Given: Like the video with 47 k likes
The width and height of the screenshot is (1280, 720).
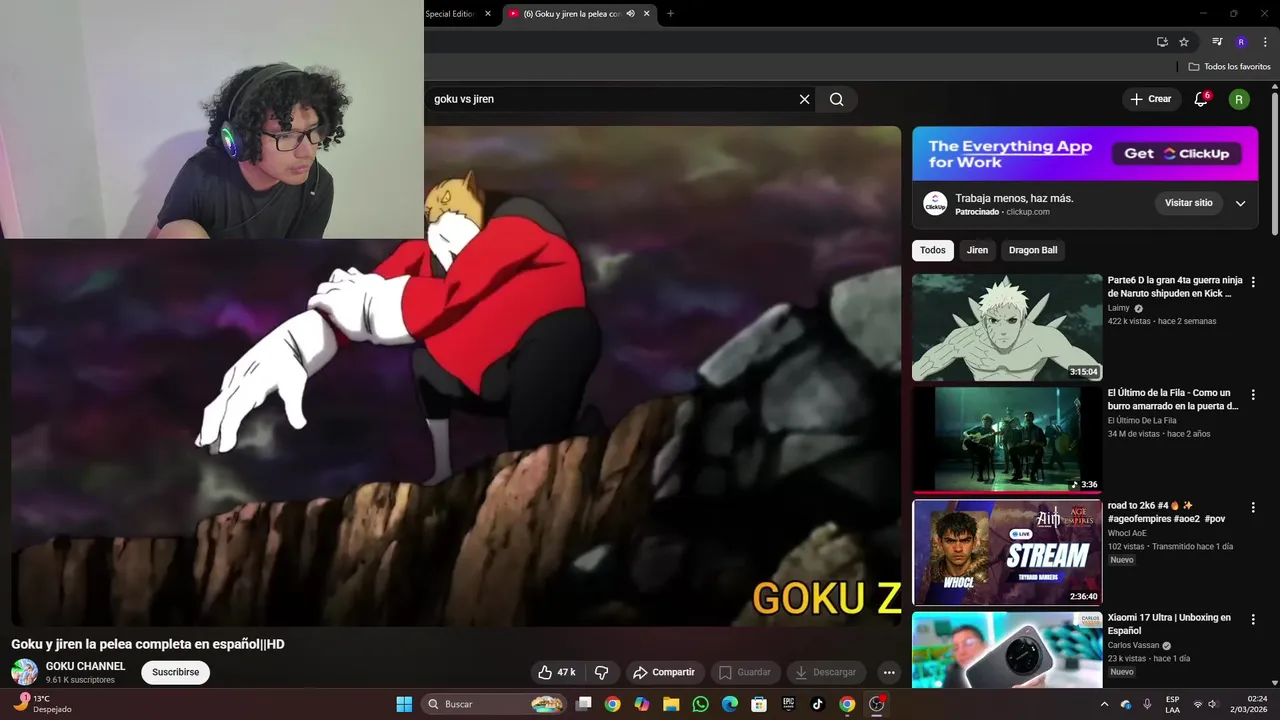Looking at the screenshot, I should [557, 672].
